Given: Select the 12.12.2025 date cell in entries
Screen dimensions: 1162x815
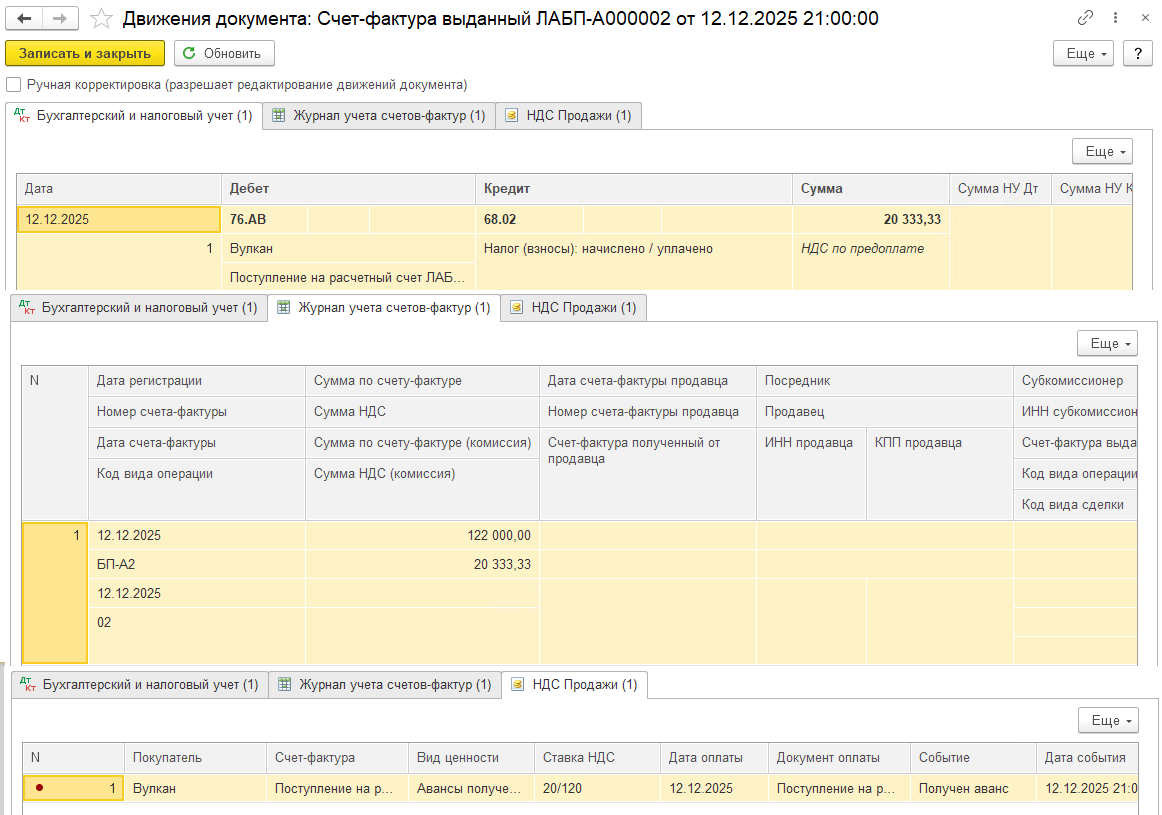Looking at the screenshot, I should [118, 219].
